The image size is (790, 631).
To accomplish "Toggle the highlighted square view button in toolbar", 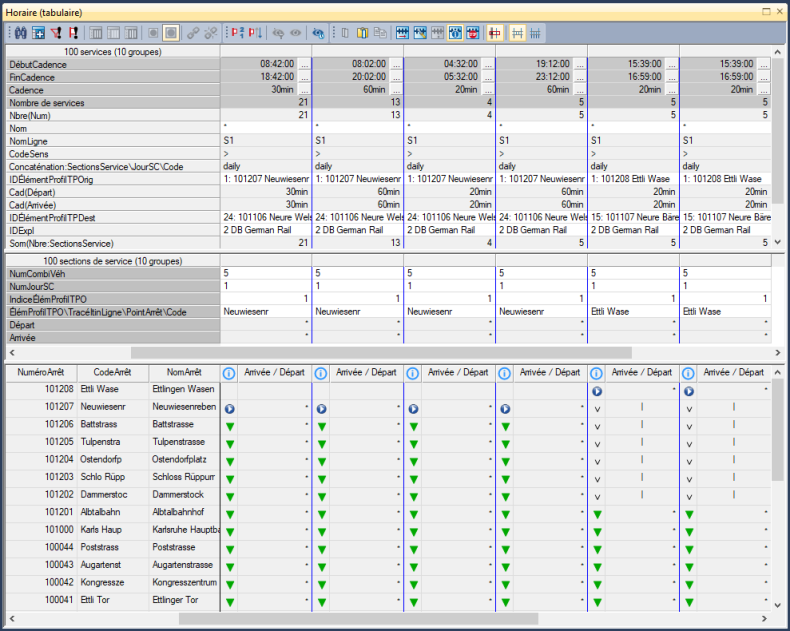I will click(x=171, y=33).
